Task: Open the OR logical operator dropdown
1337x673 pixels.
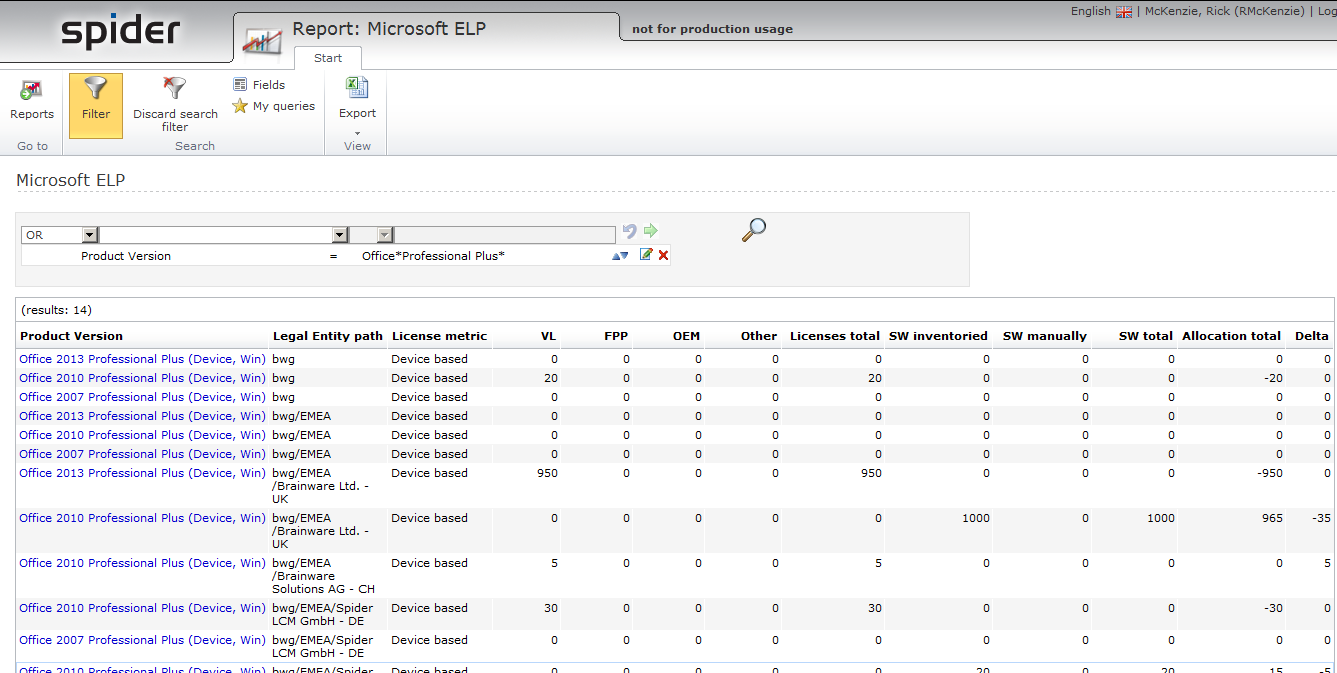Action: (x=89, y=235)
